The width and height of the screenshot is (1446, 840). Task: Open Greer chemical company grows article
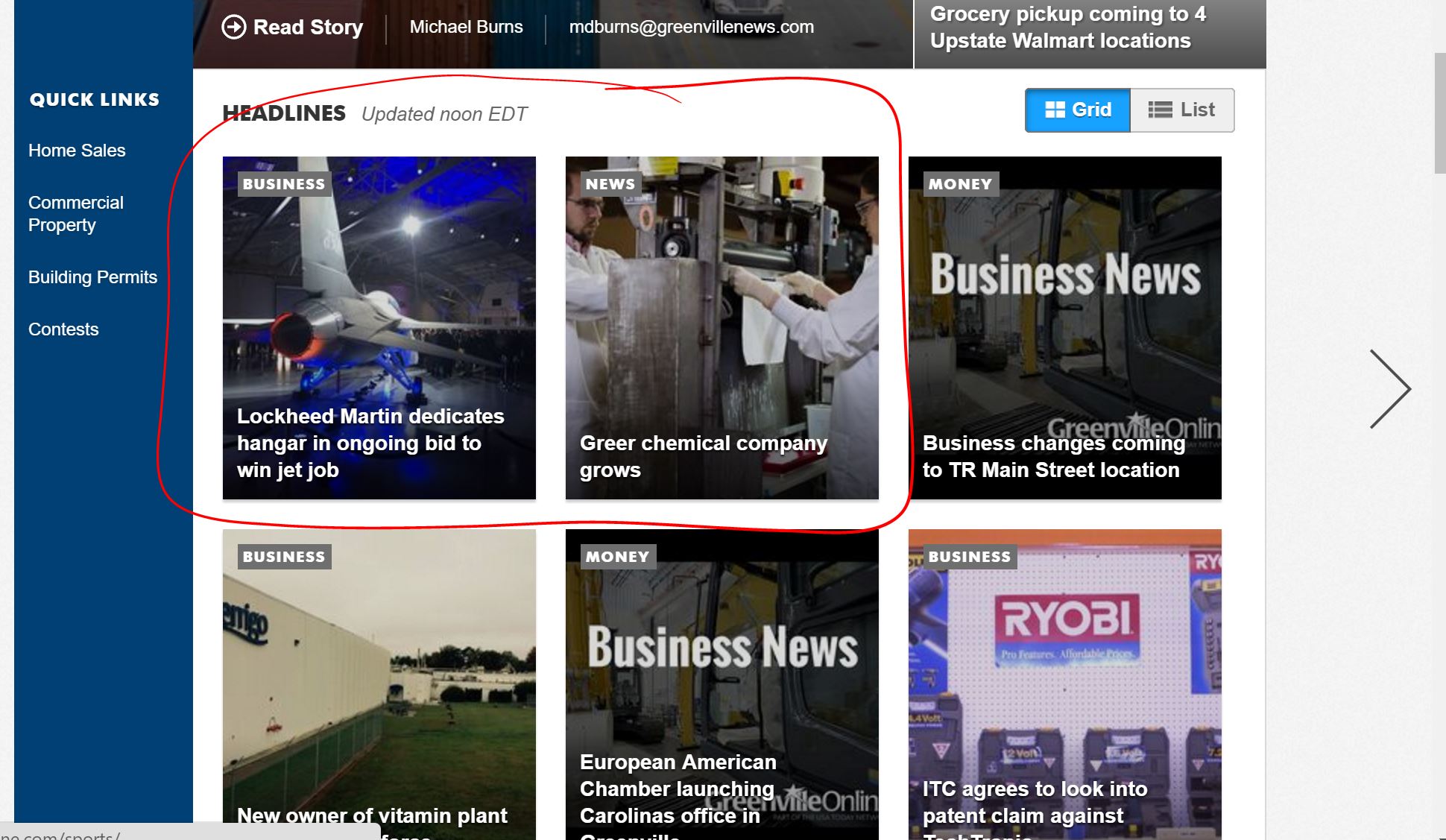[722, 328]
